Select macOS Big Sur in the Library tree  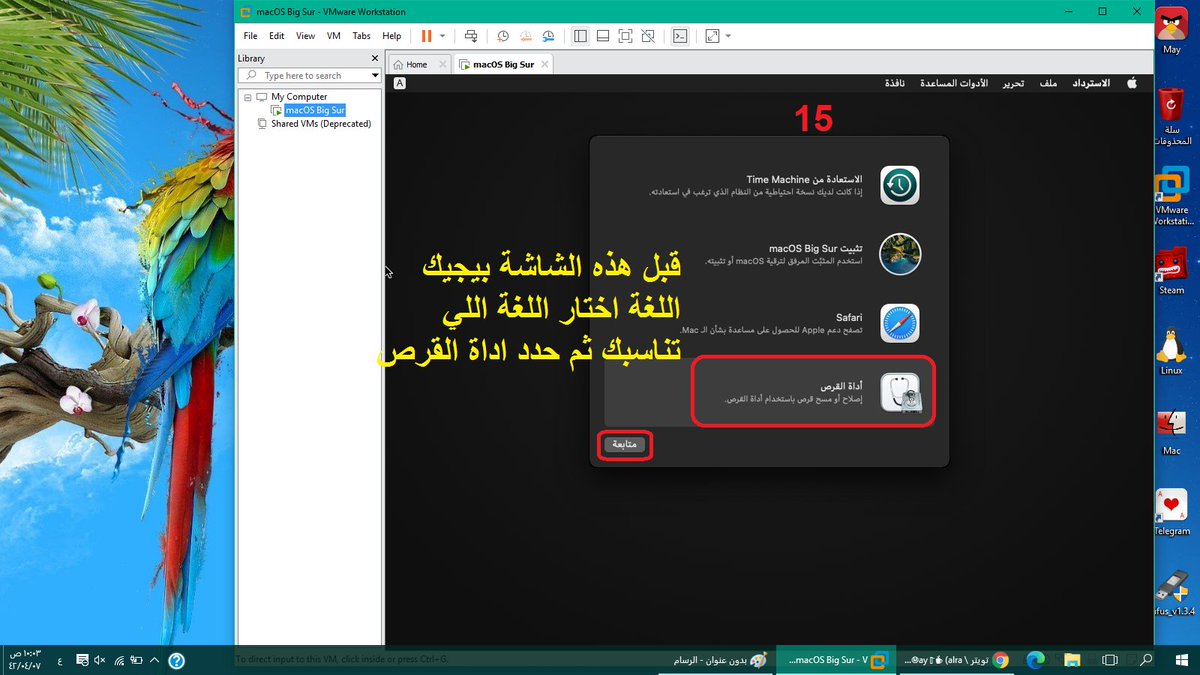tap(315, 110)
